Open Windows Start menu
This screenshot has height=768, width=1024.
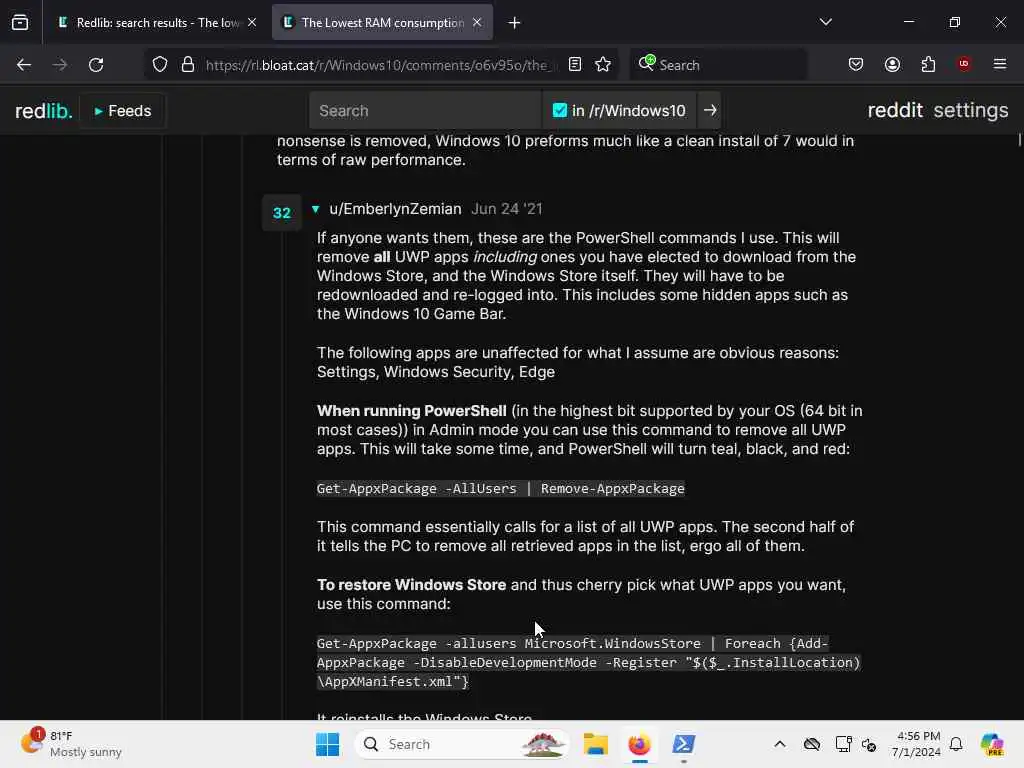[327, 744]
